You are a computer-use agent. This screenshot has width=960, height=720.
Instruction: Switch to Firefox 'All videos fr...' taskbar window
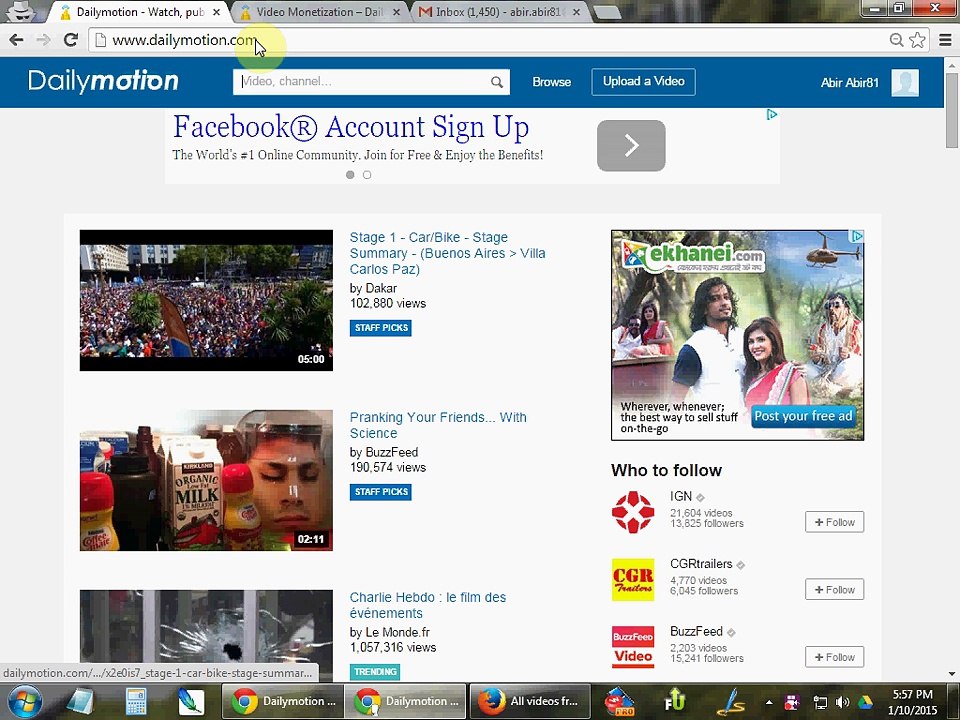[x=530, y=702]
